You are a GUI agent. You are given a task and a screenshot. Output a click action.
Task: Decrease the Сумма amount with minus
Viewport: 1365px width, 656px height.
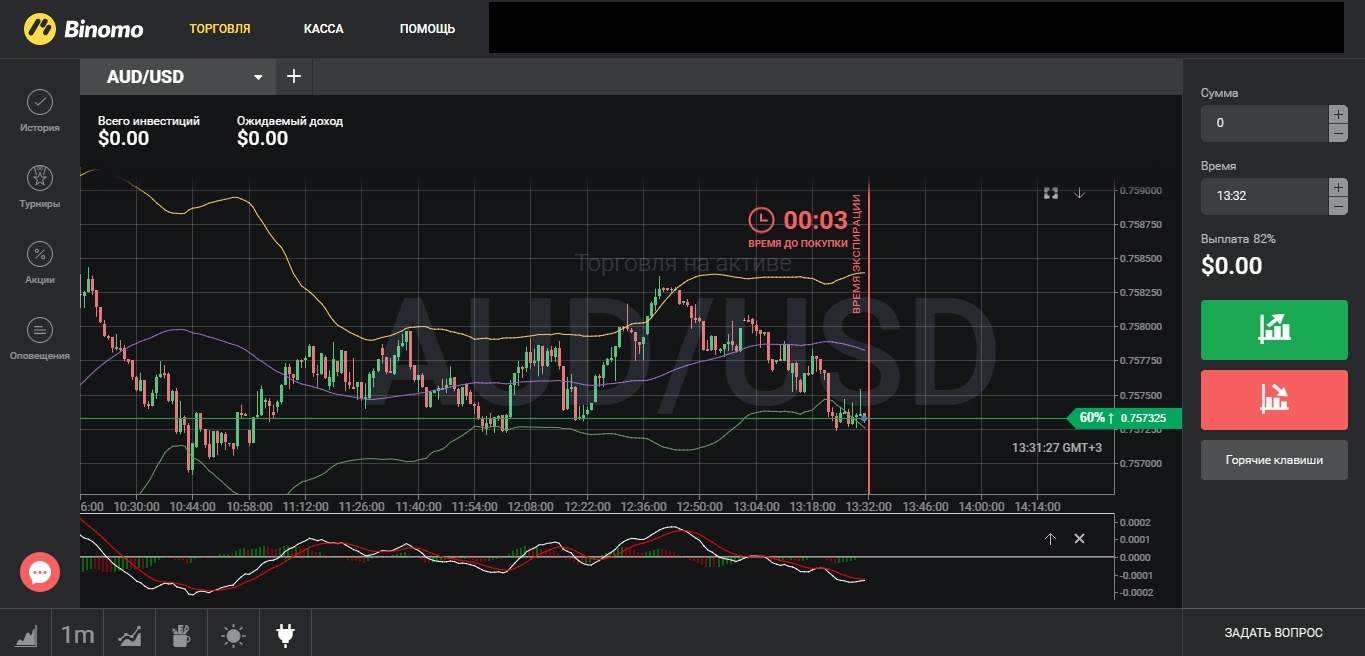[x=1338, y=133]
